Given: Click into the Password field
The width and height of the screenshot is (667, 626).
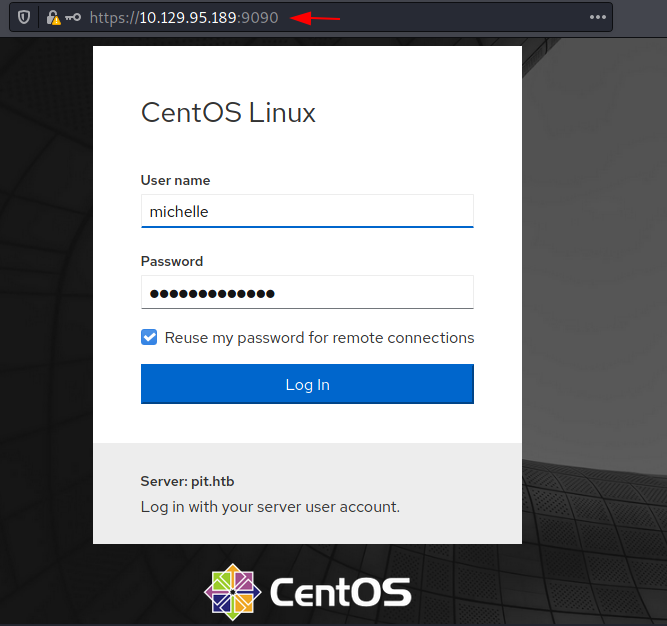Looking at the screenshot, I should [307, 292].
